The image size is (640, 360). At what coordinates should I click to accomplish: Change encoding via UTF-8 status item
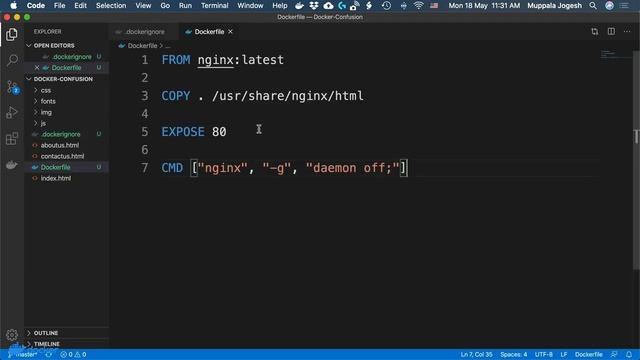tap(544, 355)
